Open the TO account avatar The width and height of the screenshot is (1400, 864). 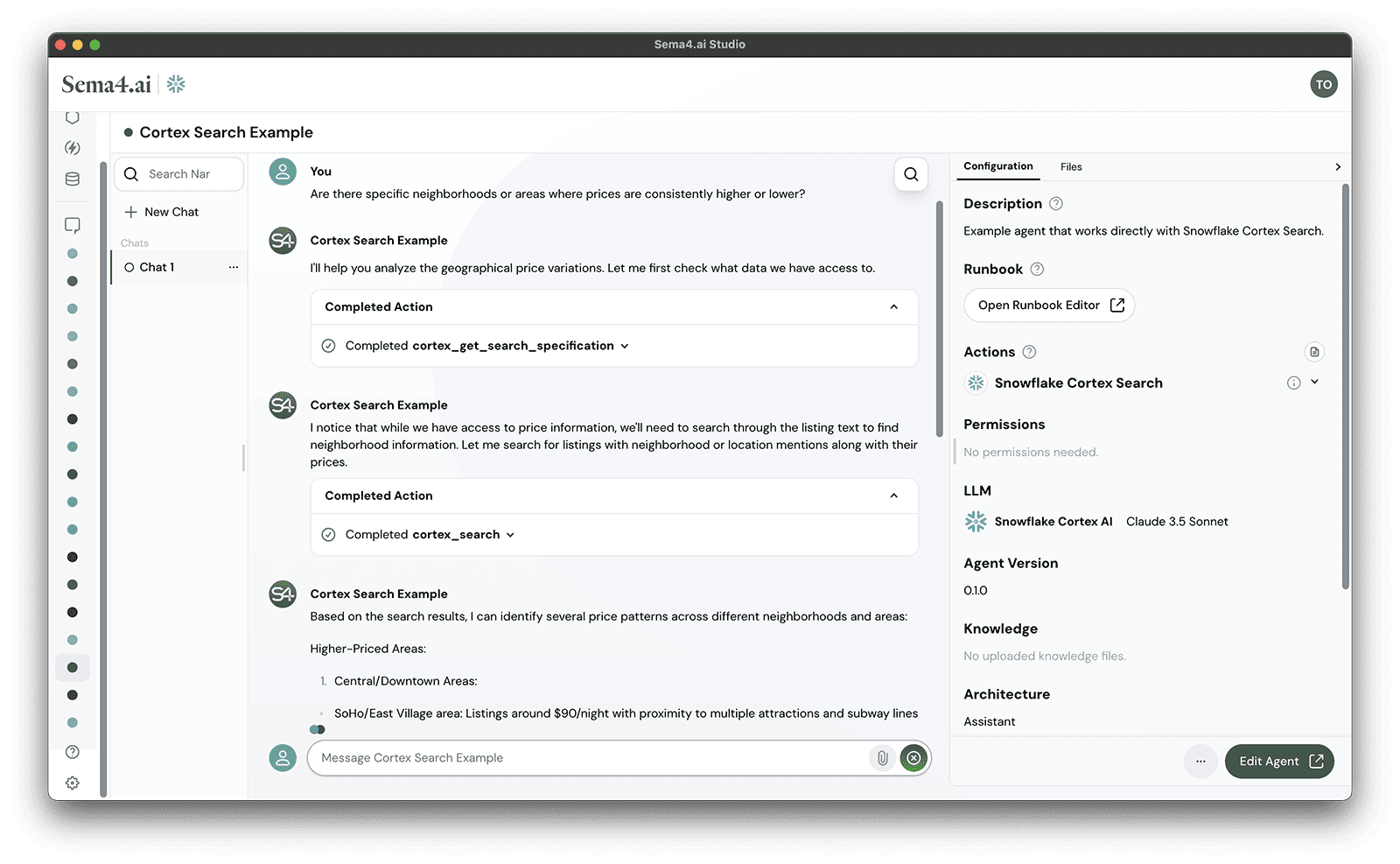click(1324, 84)
